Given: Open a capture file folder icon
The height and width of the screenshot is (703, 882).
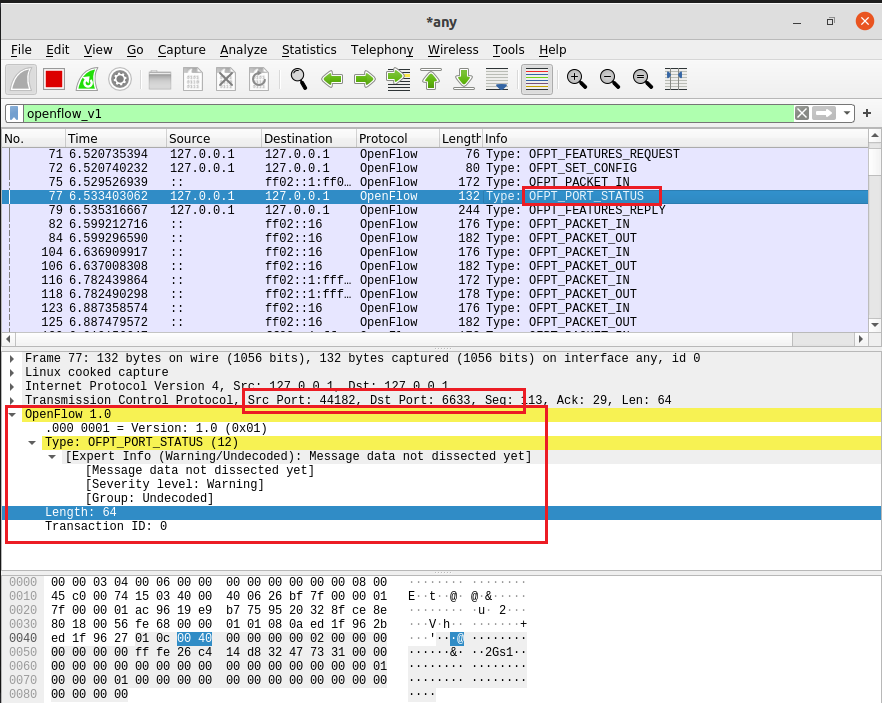Looking at the screenshot, I should point(160,79).
